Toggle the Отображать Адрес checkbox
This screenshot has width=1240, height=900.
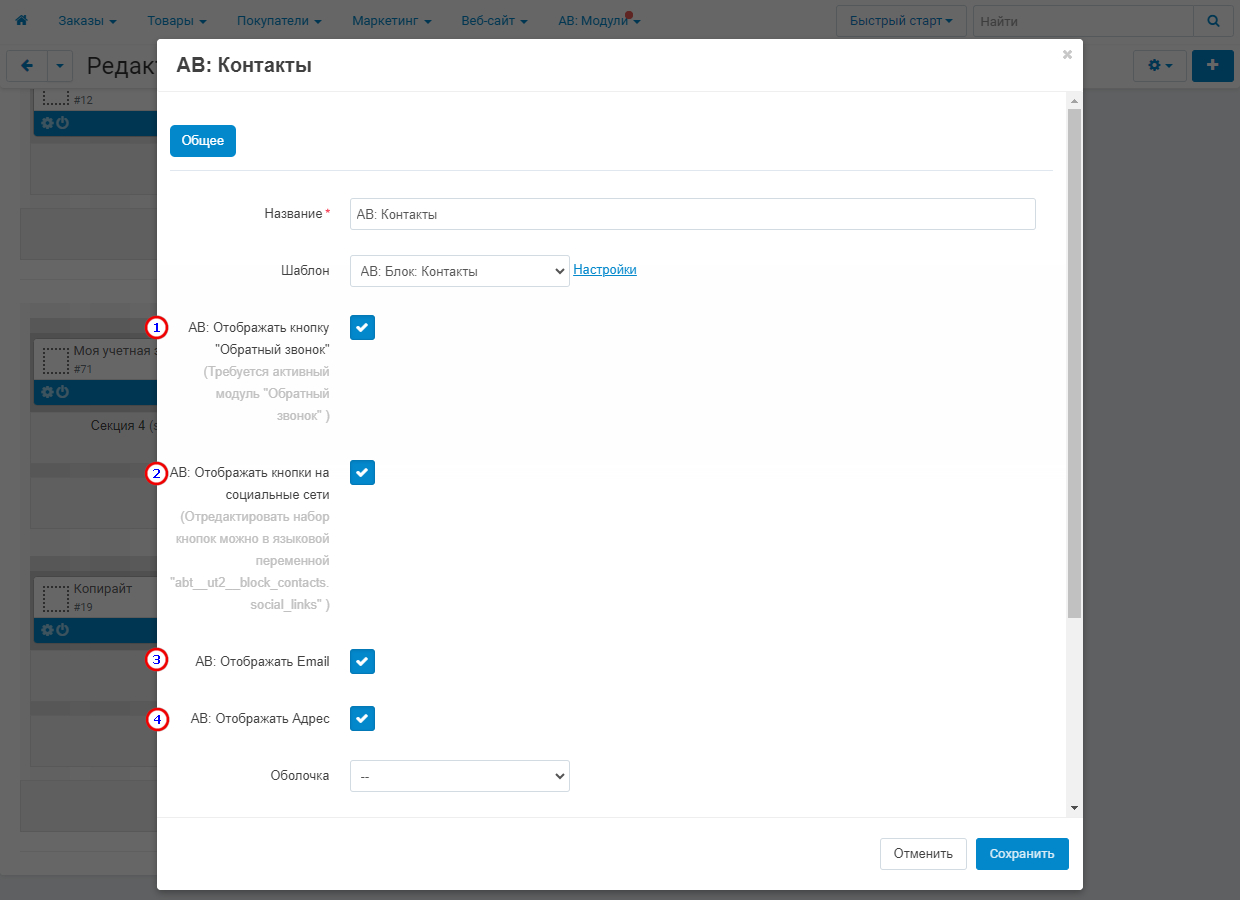362,718
